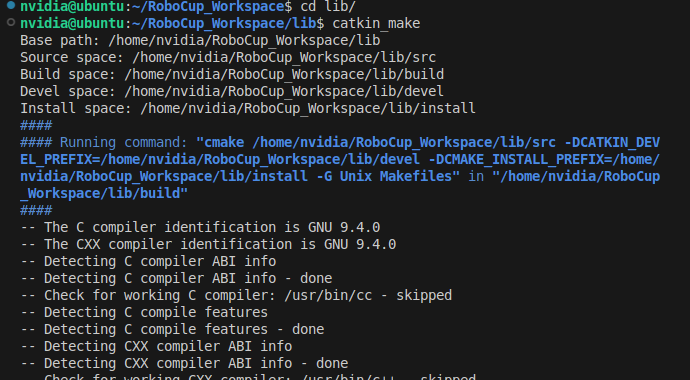
Task: Click the '_Workspace/lib/build"' path line
Action: coord(104,193)
